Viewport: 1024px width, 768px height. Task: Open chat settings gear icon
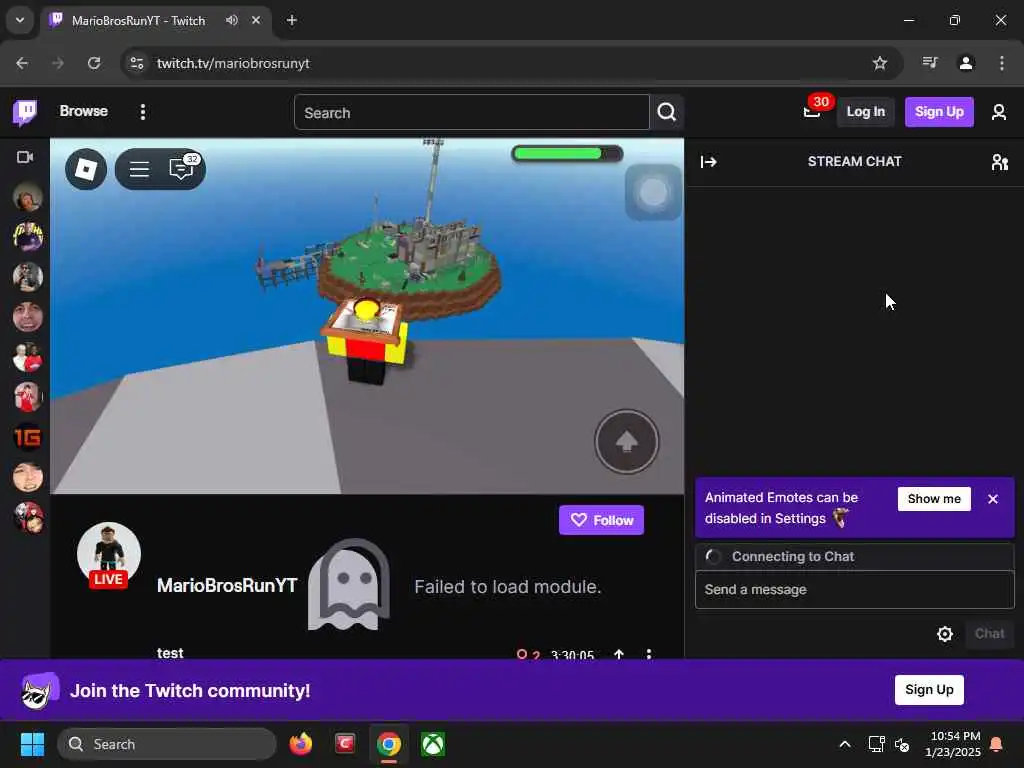coord(944,634)
